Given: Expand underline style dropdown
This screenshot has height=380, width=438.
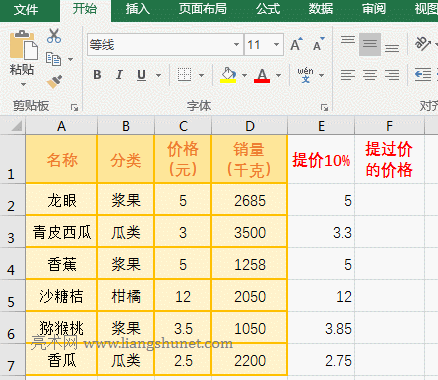Looking at the screenshot, I should 158,75.
